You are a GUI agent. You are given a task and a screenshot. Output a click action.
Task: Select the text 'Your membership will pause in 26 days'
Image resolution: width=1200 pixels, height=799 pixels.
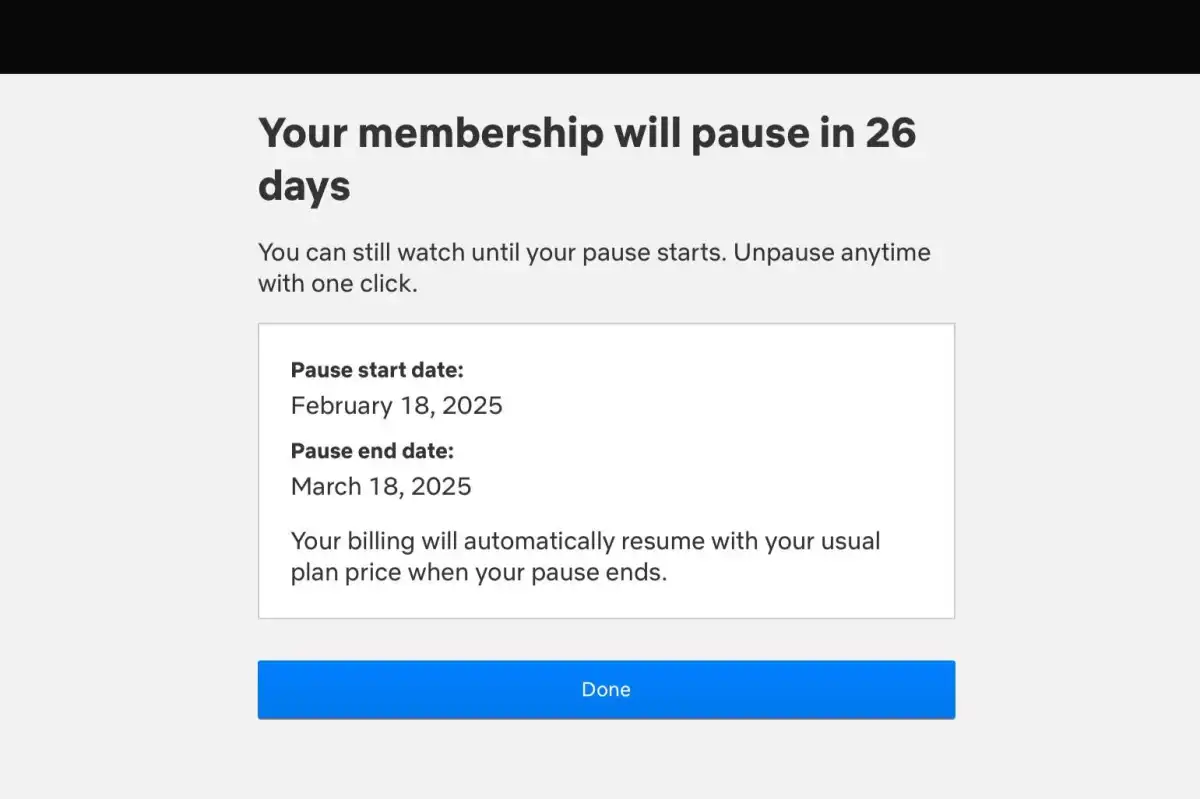pos(588,158)
